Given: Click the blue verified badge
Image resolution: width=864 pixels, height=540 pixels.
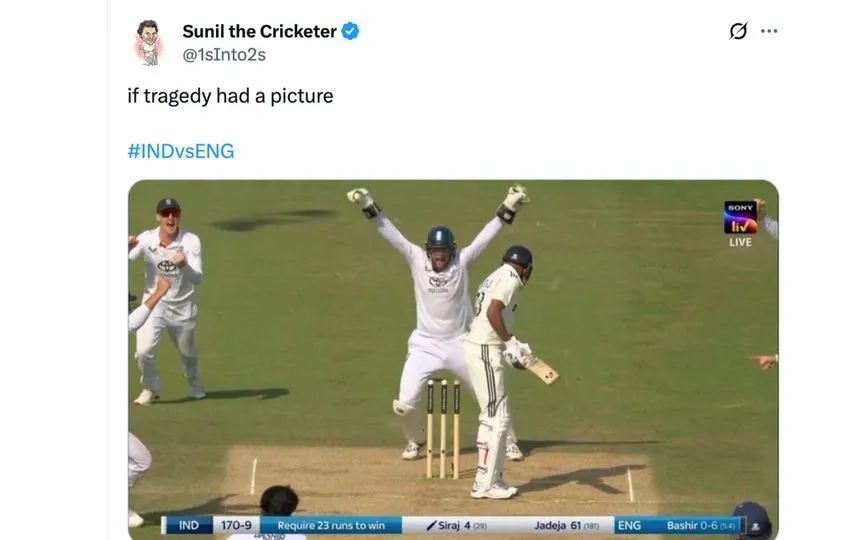Looking at the screenshot, I should click(x=350, y=31).
